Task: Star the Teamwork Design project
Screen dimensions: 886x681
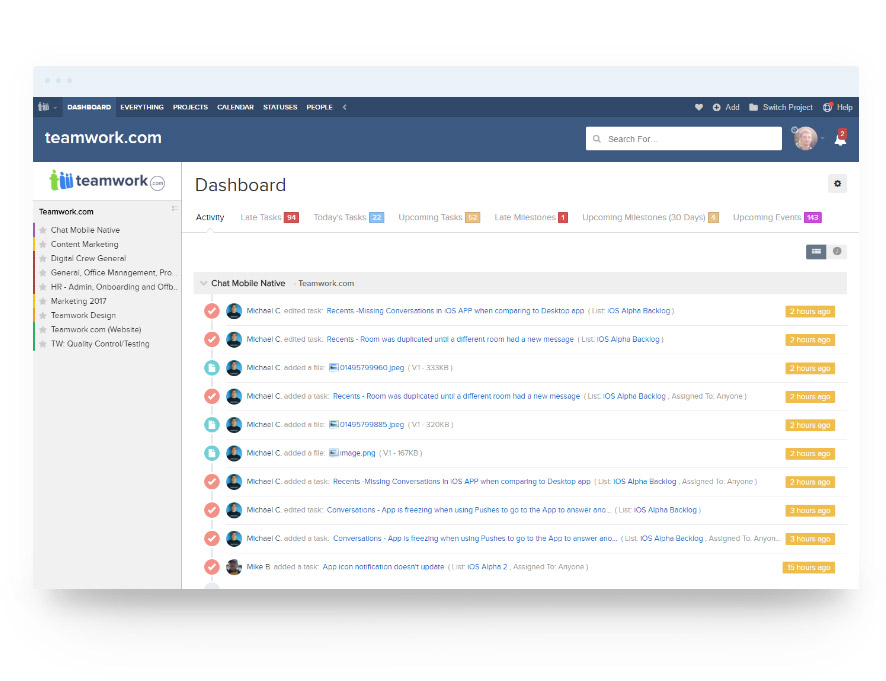Action: [x=43, y=315]
